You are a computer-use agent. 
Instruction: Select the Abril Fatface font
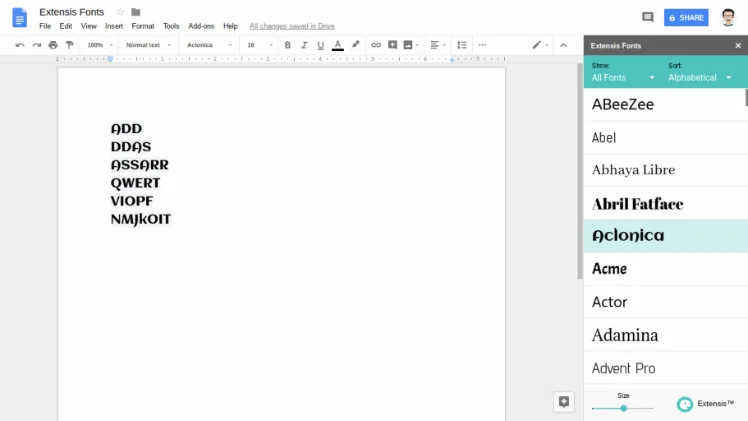tap(665, 204)
